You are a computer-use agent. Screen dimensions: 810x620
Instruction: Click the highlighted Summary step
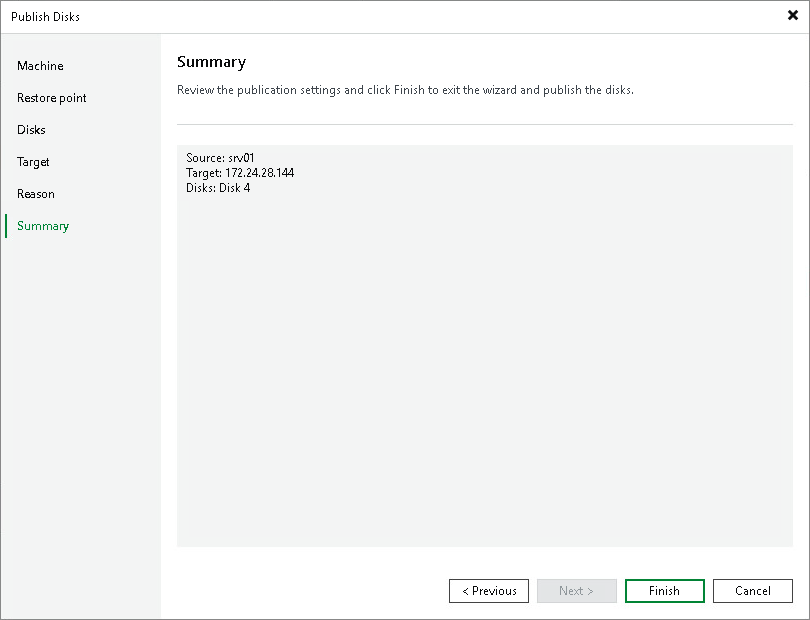point(42,226)
